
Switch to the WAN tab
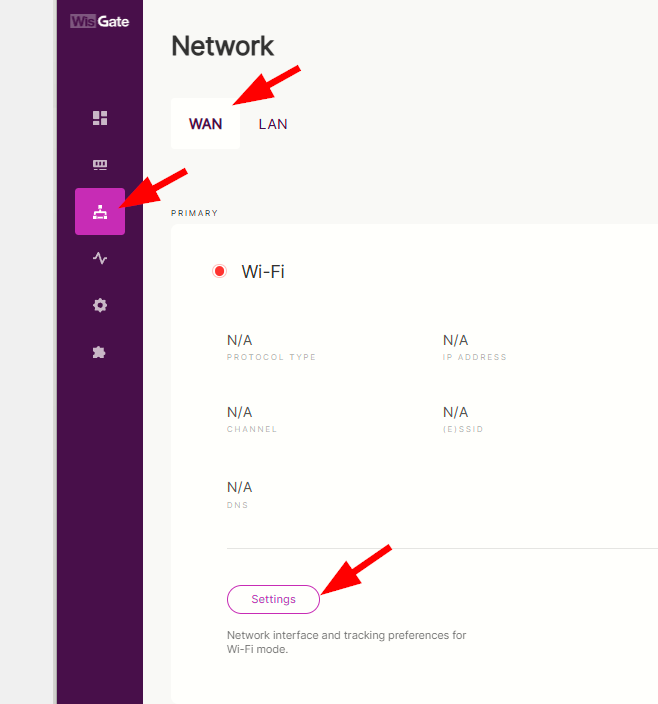[205, 124]
